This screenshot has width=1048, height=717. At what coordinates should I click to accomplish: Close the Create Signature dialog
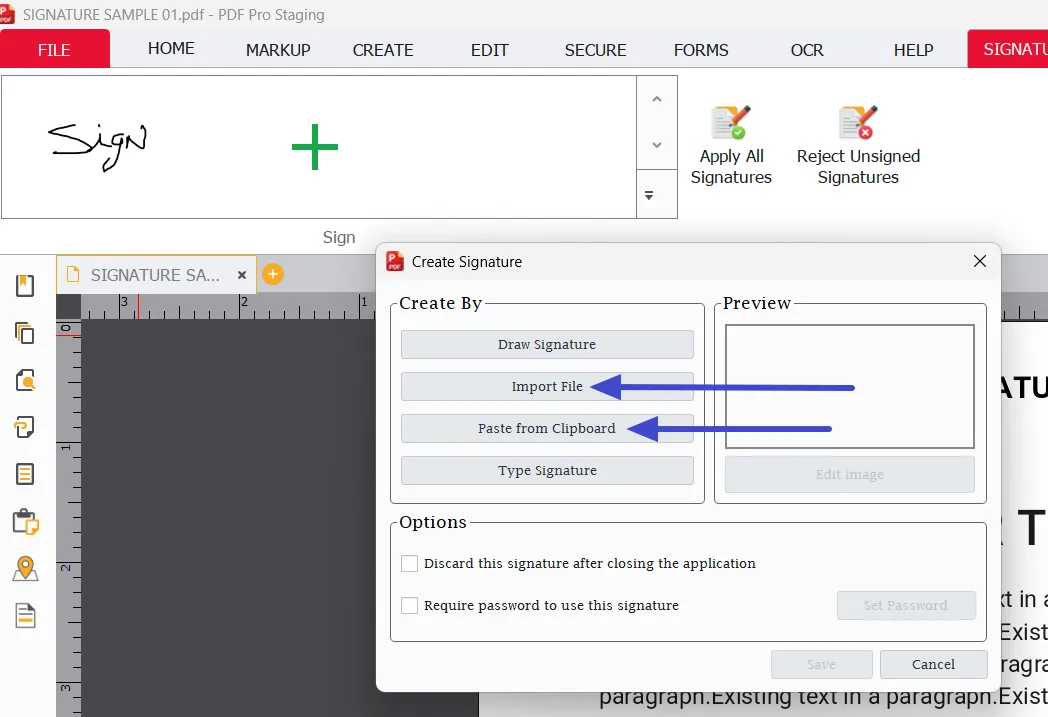coord(980,261)
